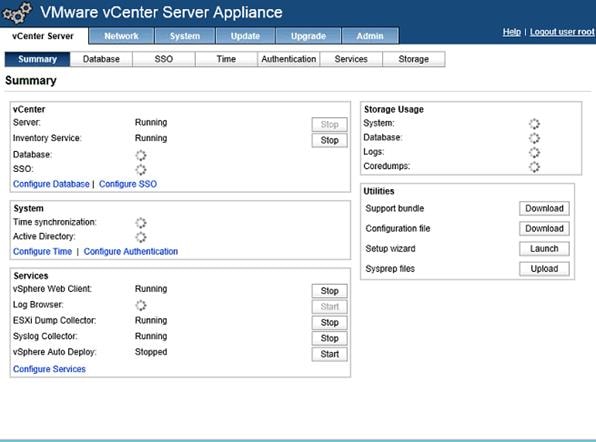The height and width of the screenshot is (442, 596).
Task: Click the Database loading spinner in vCenter section
Action: tap(141, 155)
